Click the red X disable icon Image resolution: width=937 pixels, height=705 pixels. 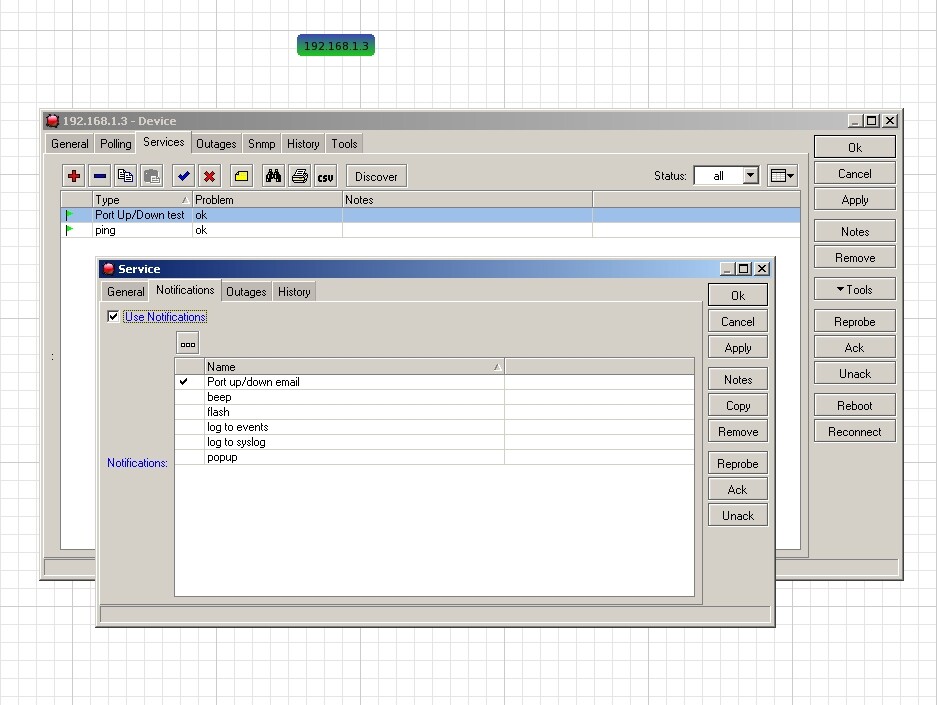click(209, 176)
